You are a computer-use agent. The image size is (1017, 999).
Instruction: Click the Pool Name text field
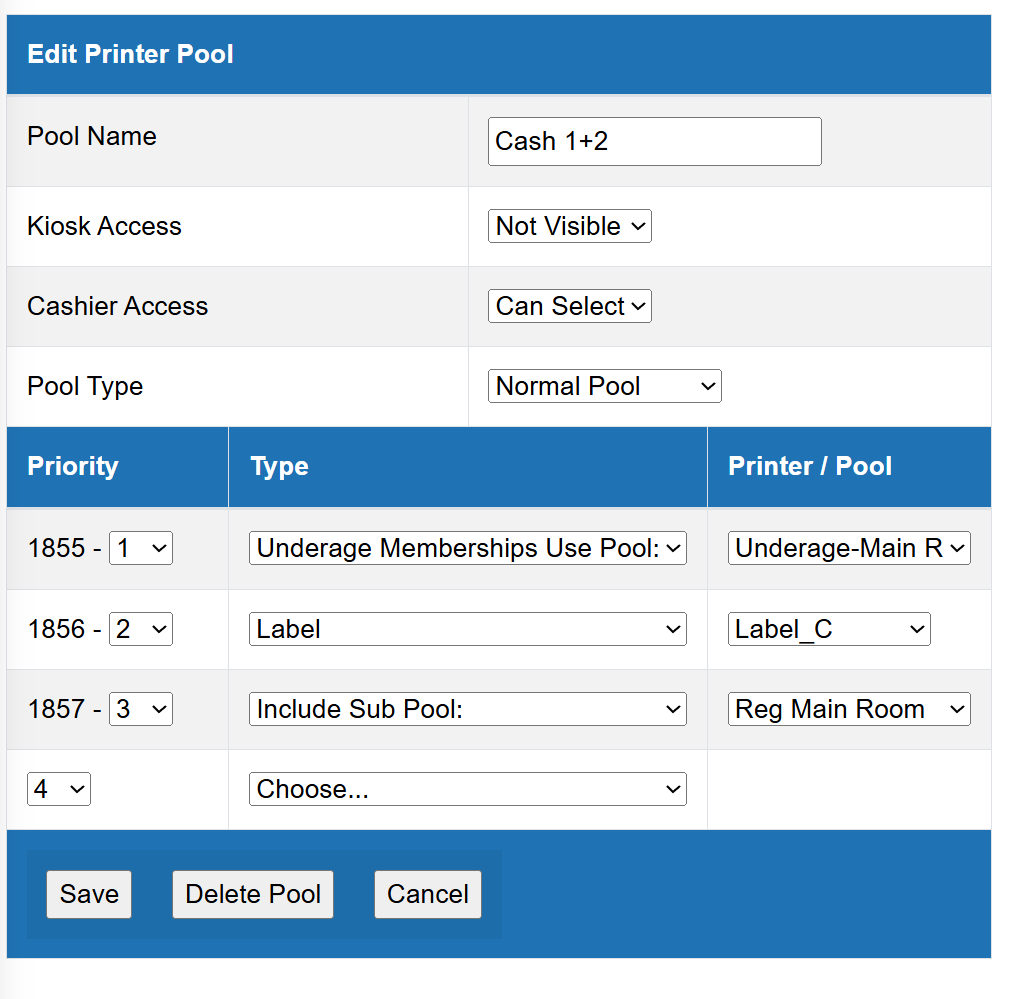[x=654, y=141]
